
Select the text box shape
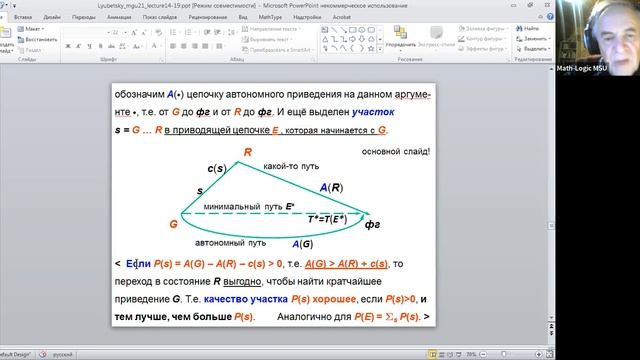coord(325,30)
